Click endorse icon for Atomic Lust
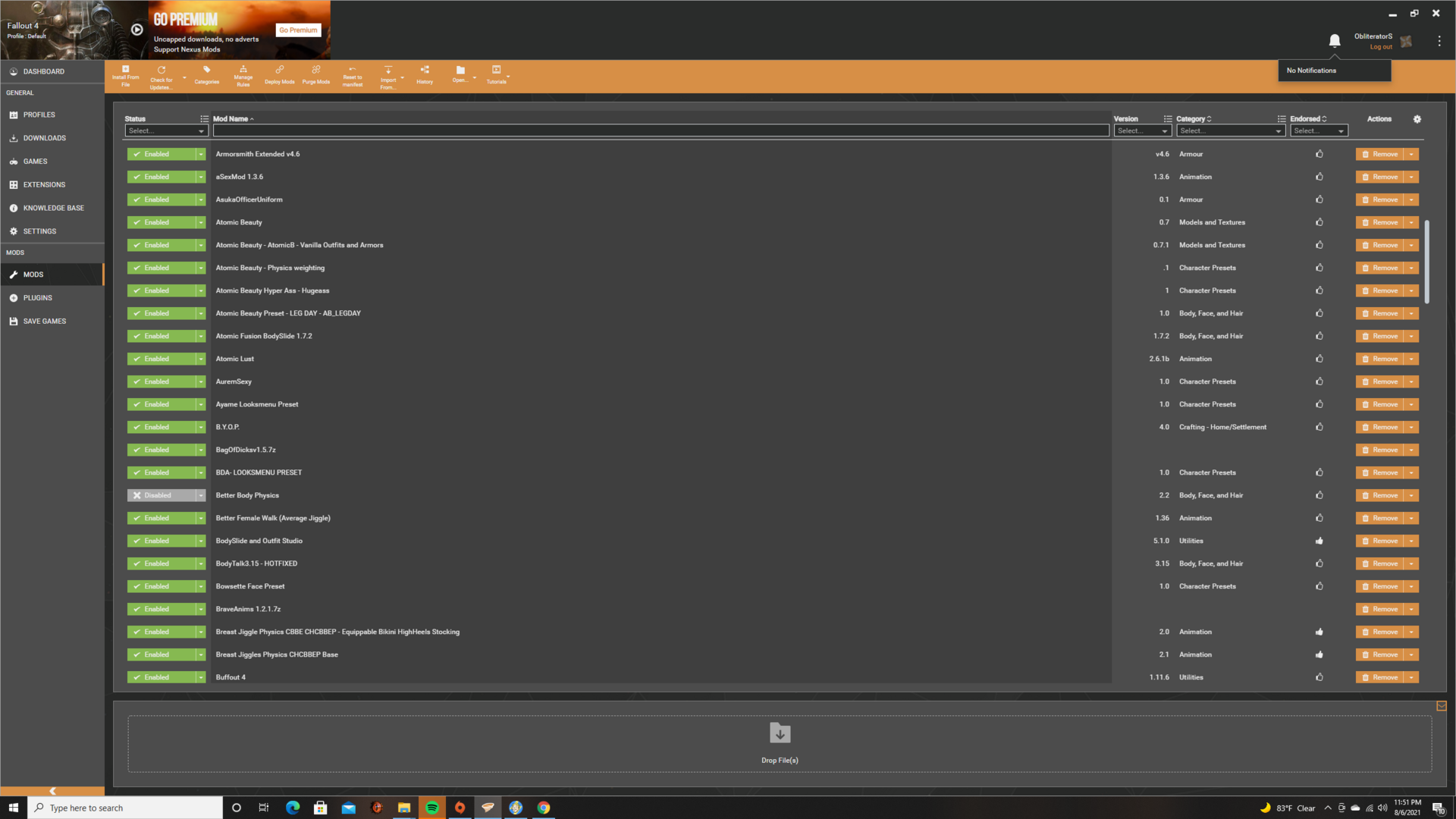The image size is (1456, 819). point(1319,359)
